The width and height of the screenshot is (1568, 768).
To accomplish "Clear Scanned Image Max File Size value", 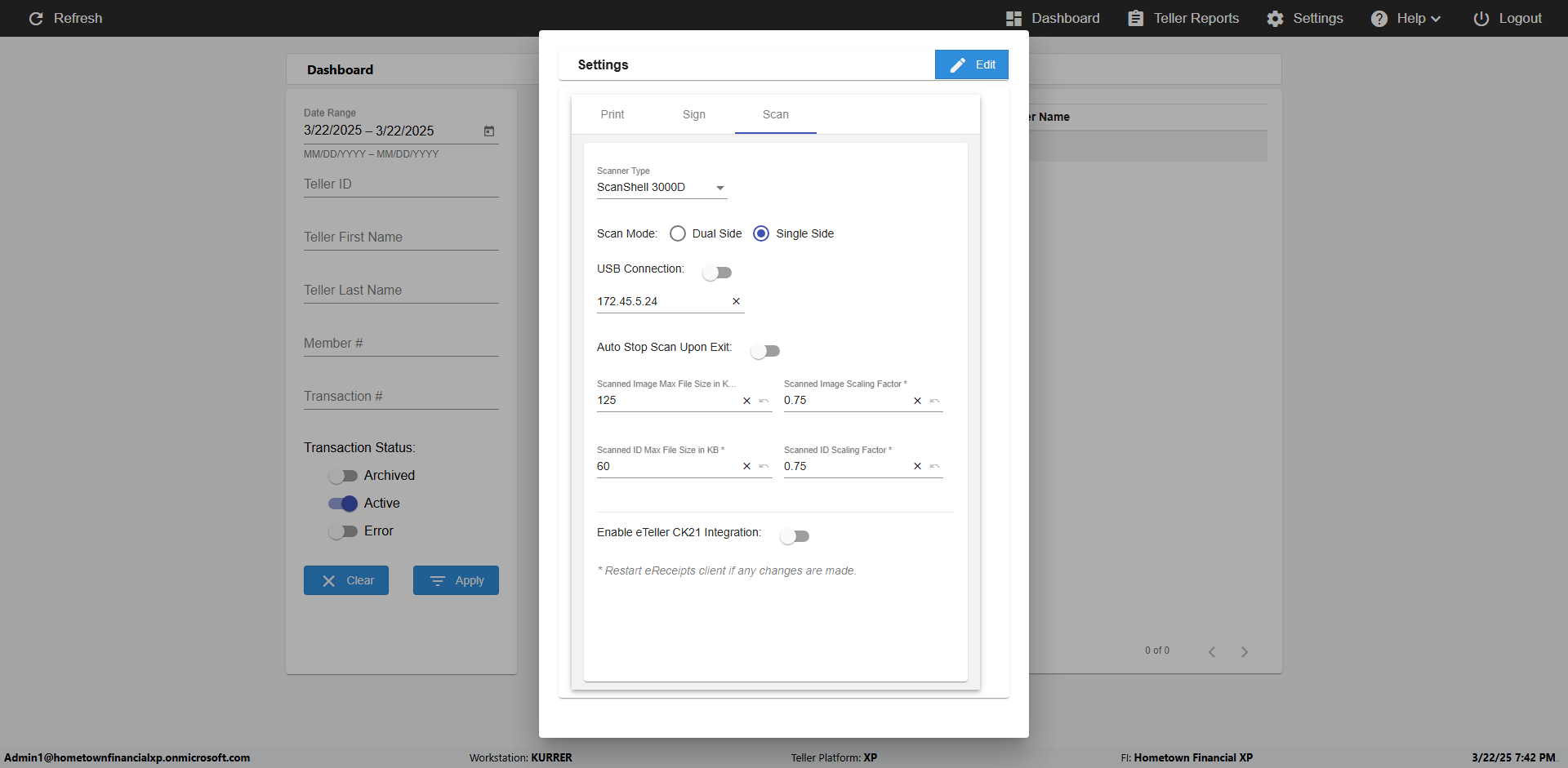I will point(746,401).
